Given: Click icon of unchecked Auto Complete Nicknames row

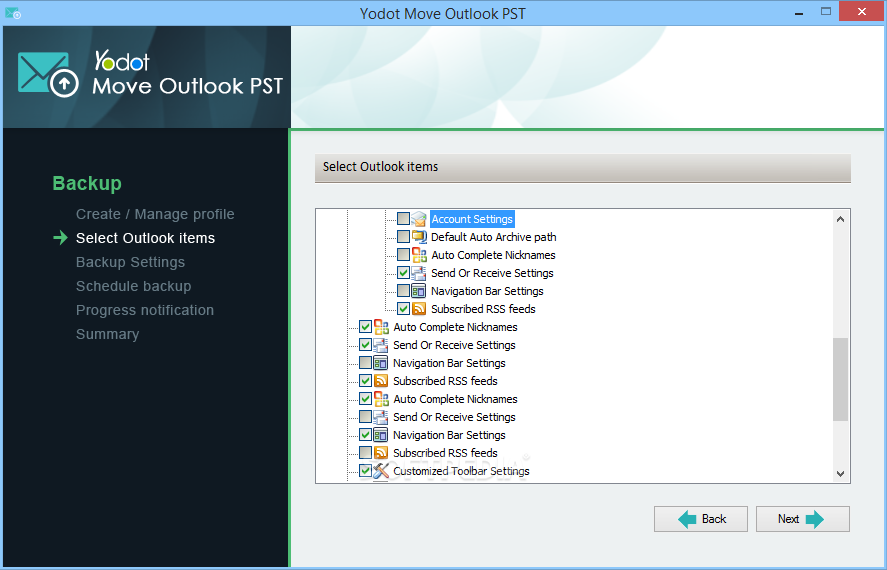Looking at the screenshot, I should (x=419, y=255).
